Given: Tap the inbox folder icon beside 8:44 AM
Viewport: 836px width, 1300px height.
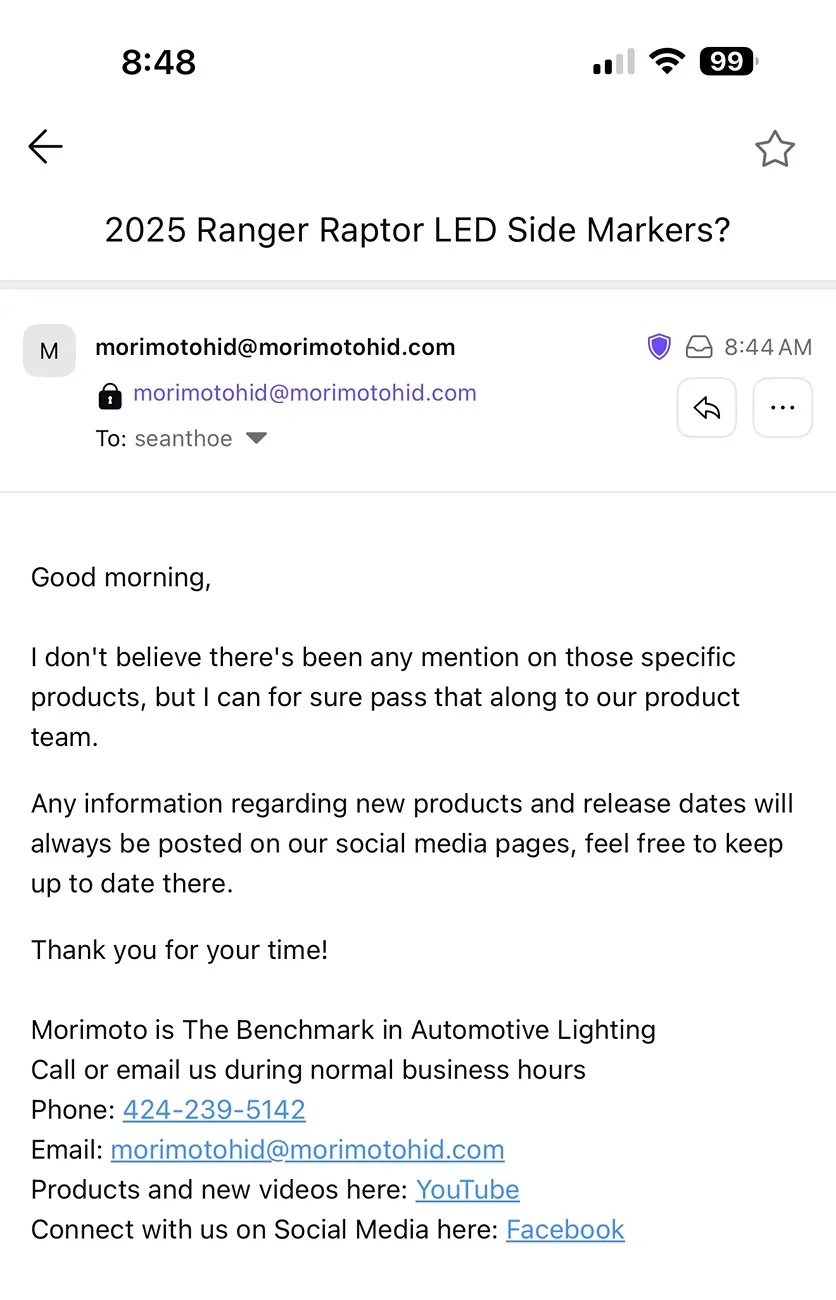Looking at the screenshot, I should [698, 347].
